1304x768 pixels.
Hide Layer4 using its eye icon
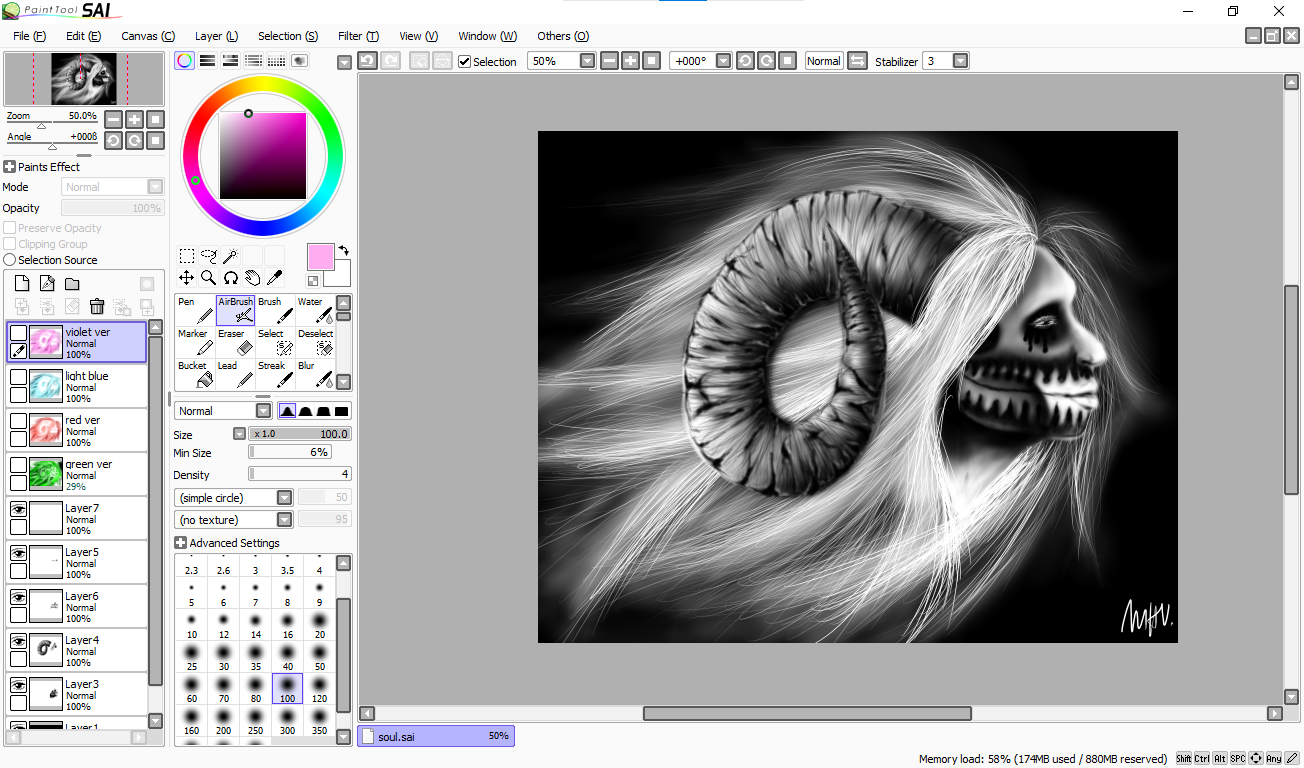(18, 641)
